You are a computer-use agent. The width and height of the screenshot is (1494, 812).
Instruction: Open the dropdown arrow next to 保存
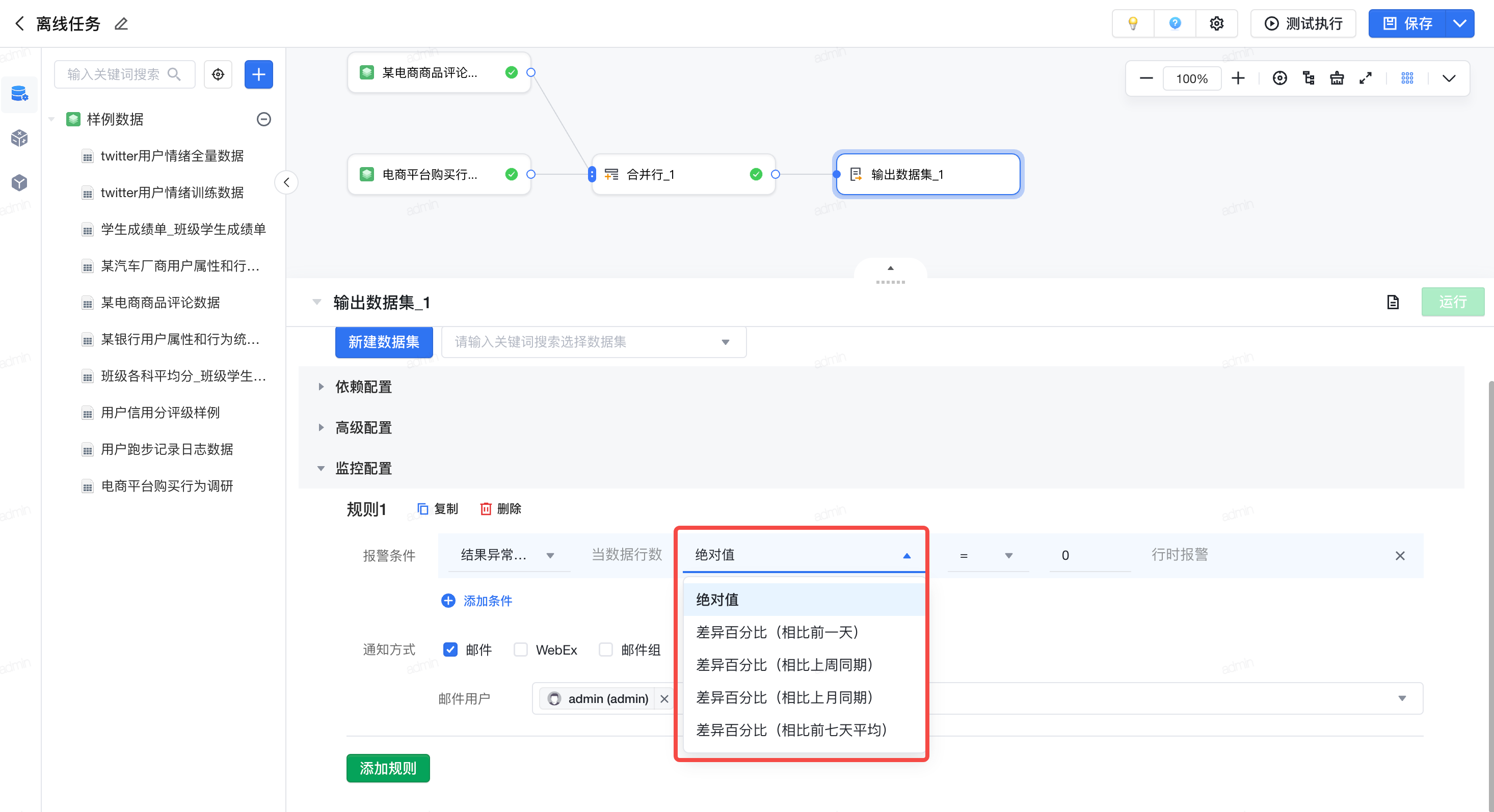click(x=1460, y=23)
